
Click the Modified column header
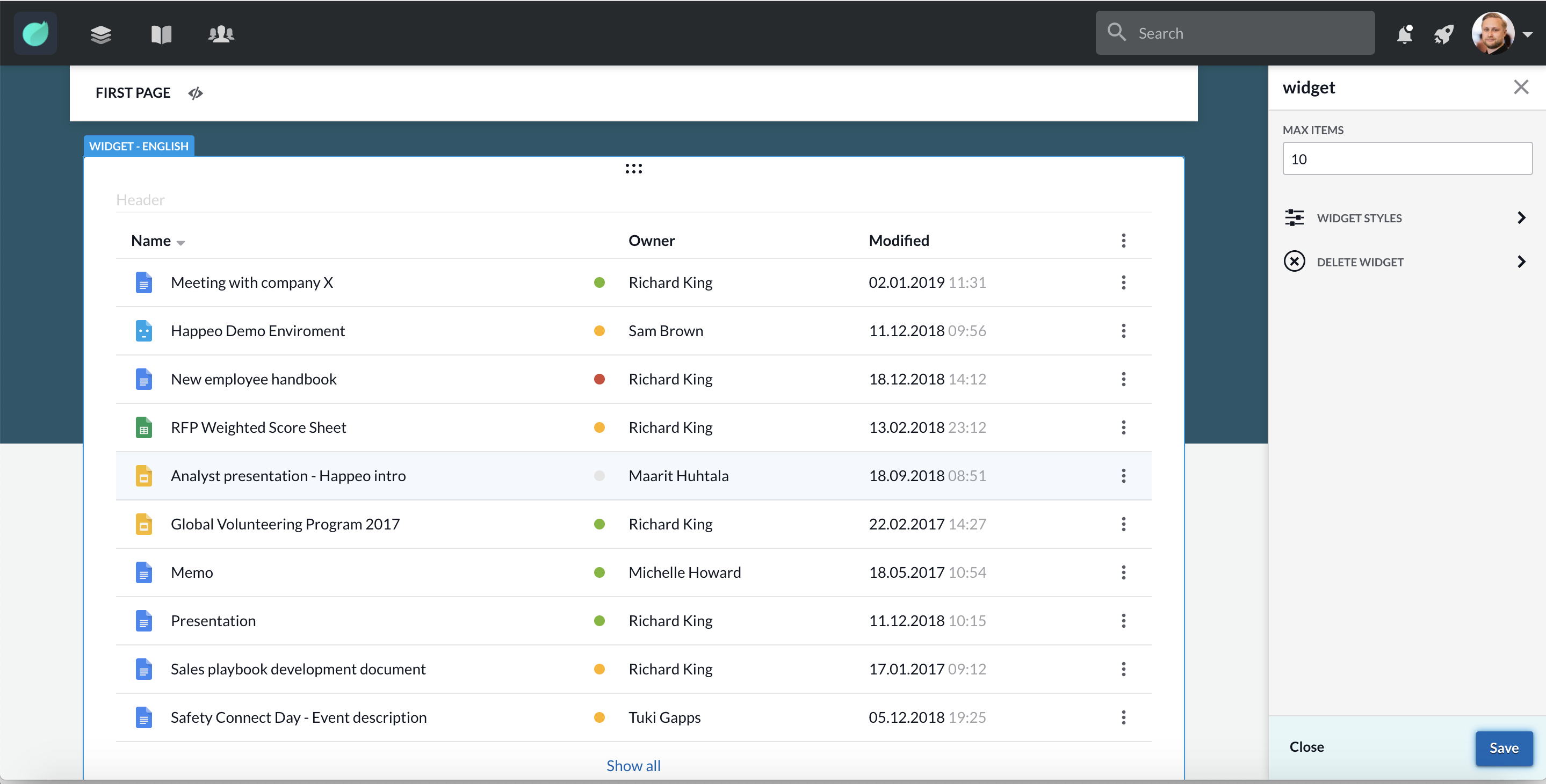tap(899, 241)
